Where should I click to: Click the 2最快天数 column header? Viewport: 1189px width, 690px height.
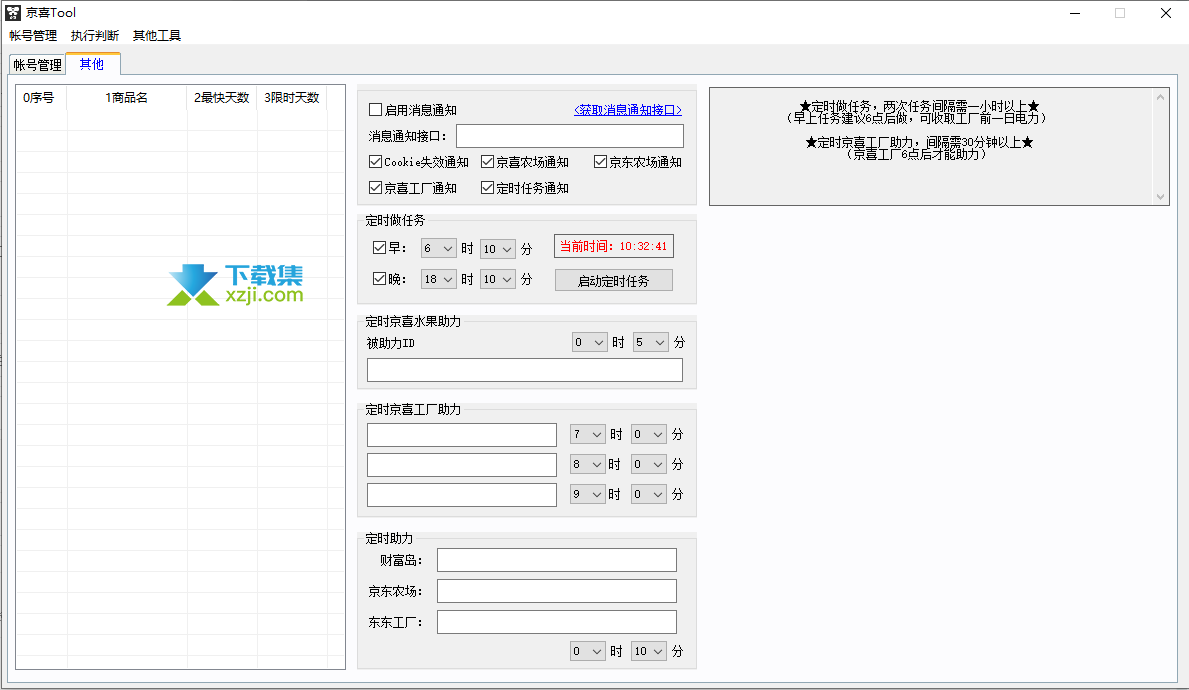(x=222, y=98)
